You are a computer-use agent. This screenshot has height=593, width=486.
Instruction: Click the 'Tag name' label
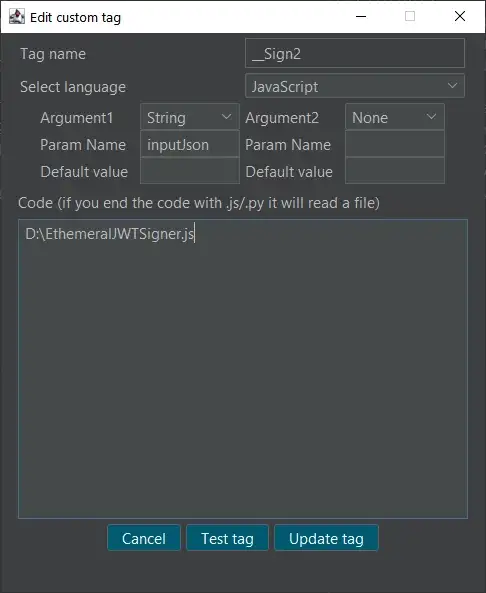(53, 54)
